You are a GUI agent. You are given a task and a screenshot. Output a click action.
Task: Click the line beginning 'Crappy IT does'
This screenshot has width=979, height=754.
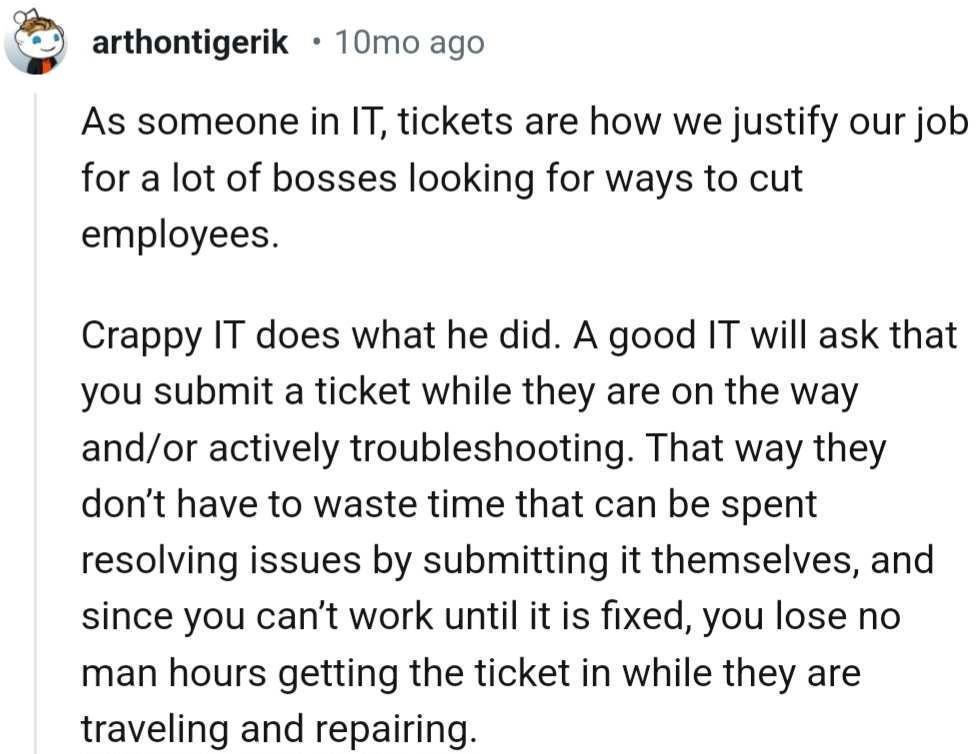[x=519, y=336]
